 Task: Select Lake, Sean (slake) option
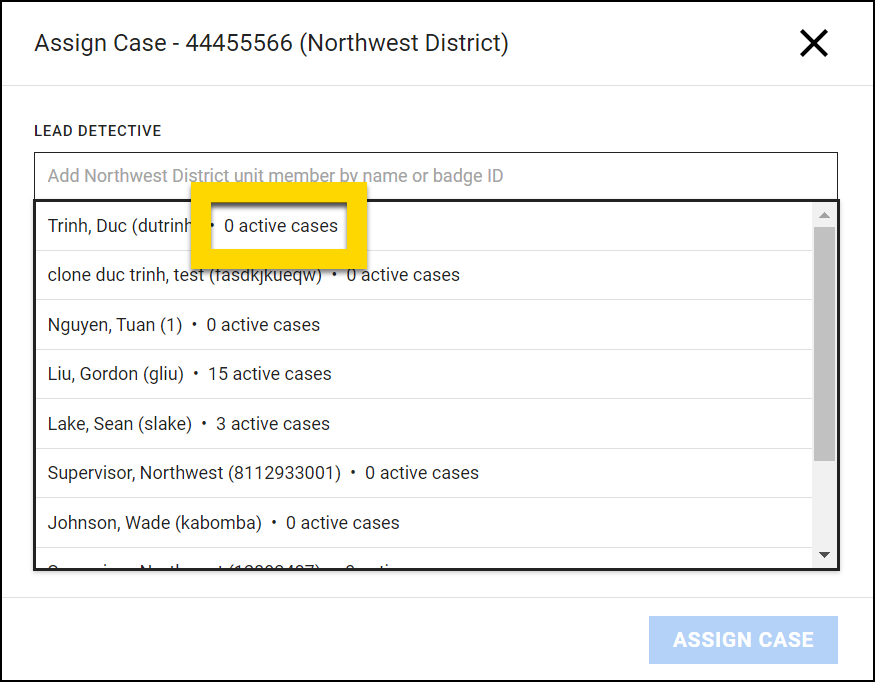pos(120,424)
